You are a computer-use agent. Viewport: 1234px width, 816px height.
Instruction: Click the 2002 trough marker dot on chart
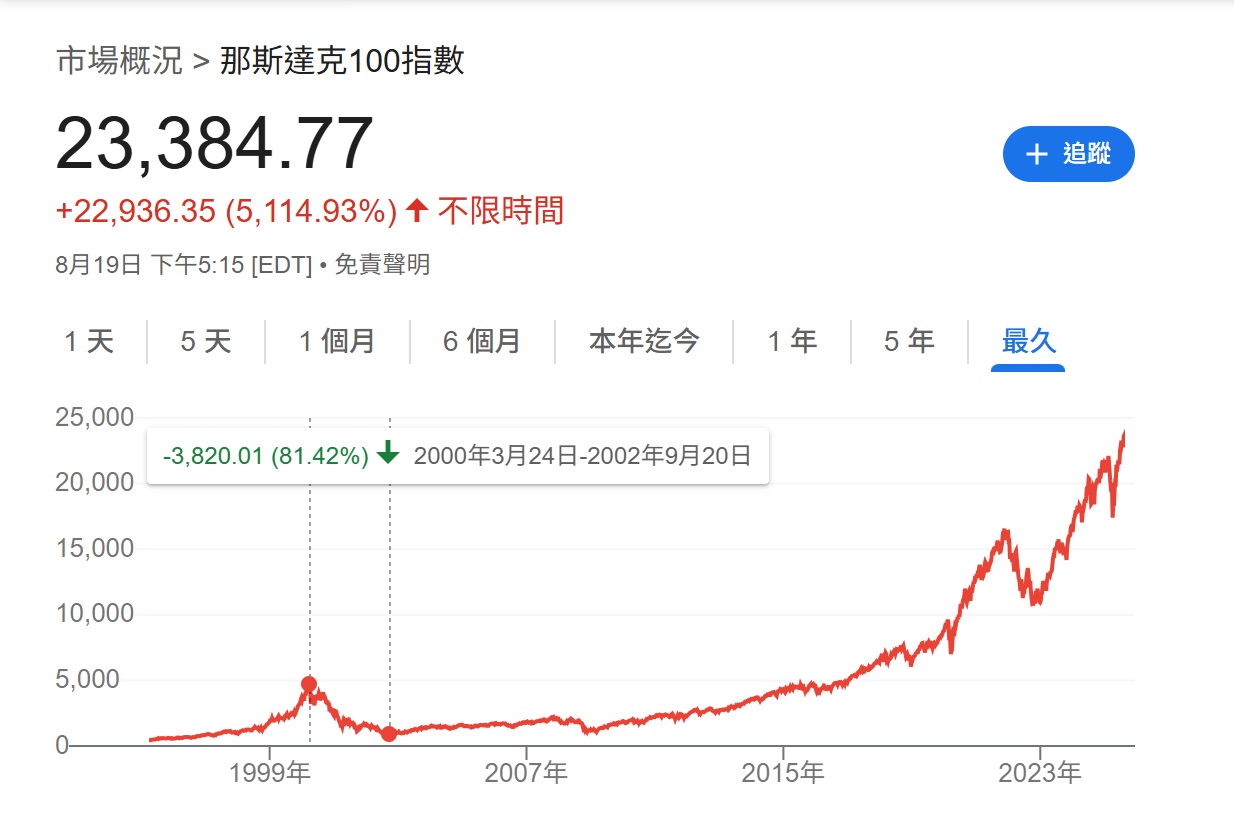[x=389, y=733]
